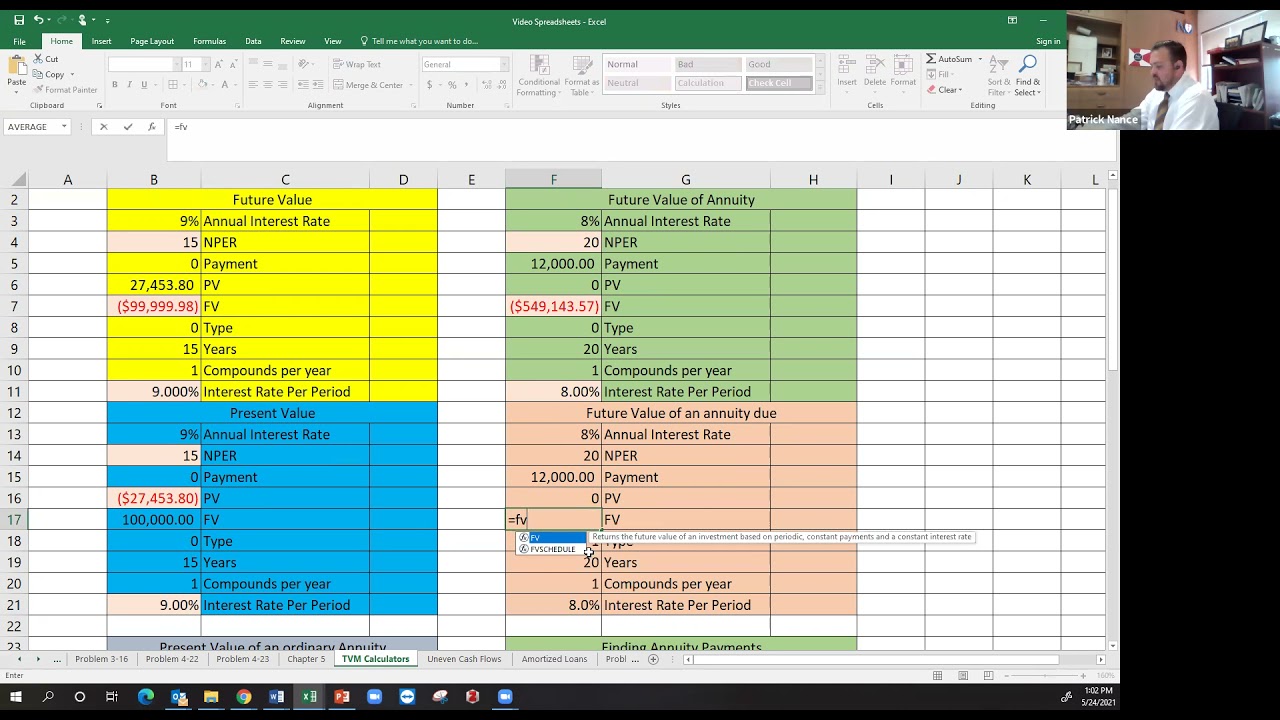Image resolution: width=1280 pixels, height=720 pixels.
Task: Open Sort & Filter menu
Action: (998, 75)
